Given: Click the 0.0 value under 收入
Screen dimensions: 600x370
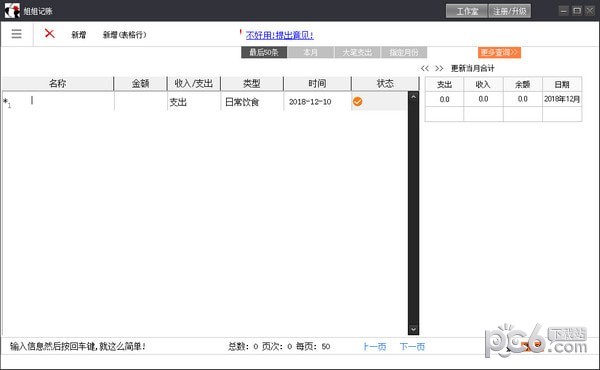Looking at the screenshot, I should coord(483,99).
